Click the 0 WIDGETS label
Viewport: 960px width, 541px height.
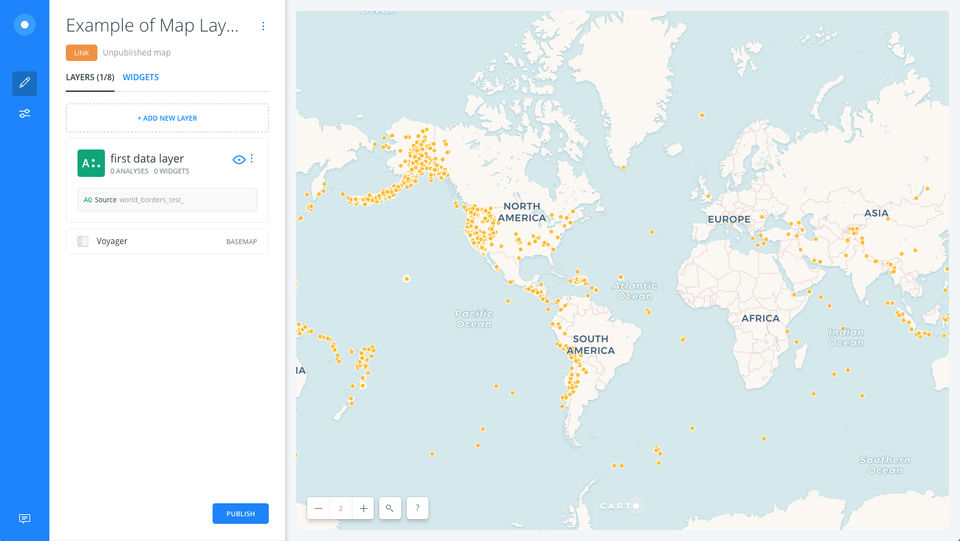171,171
